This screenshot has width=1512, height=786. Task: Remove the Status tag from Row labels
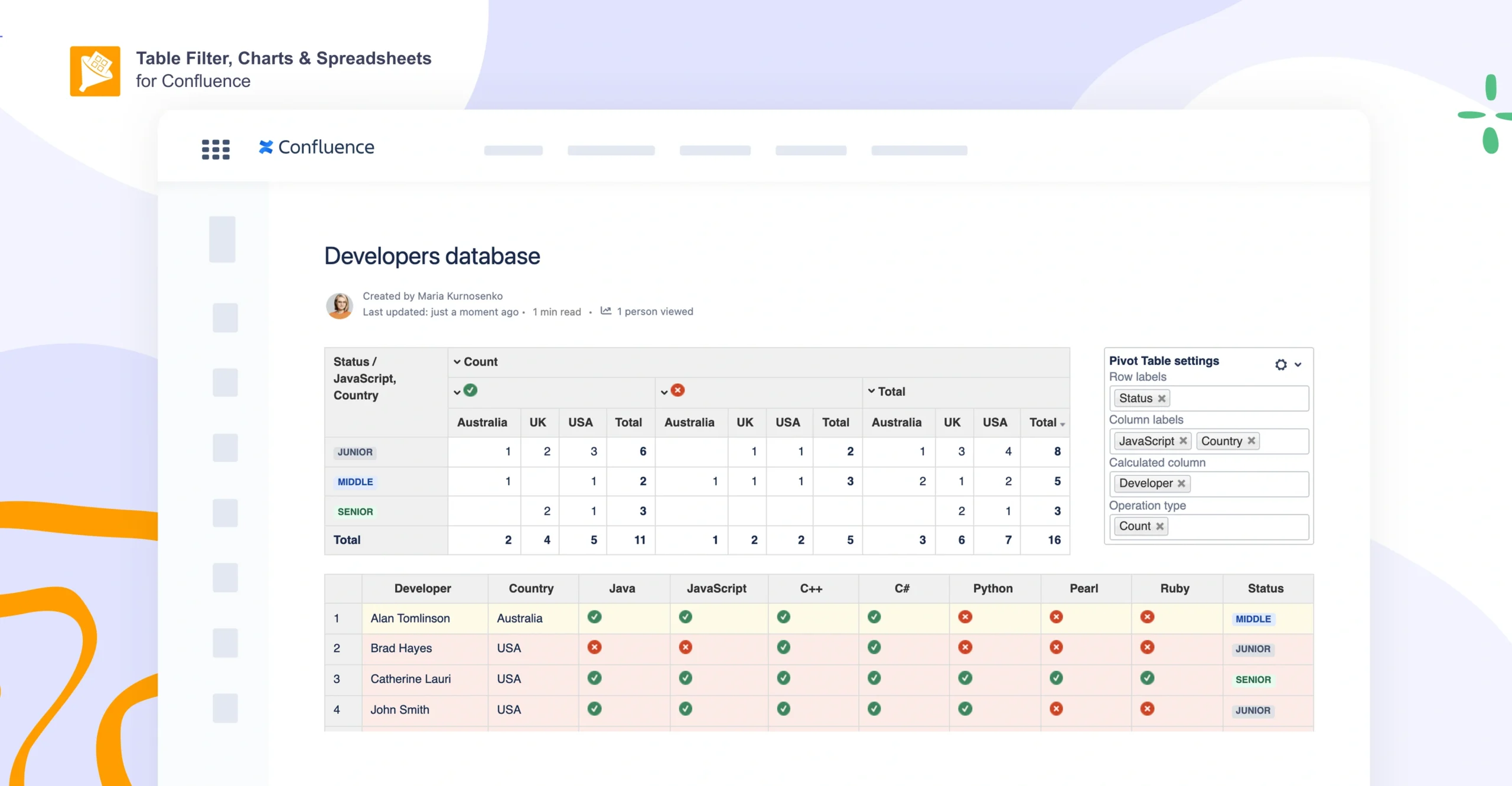click(1161, 398)
